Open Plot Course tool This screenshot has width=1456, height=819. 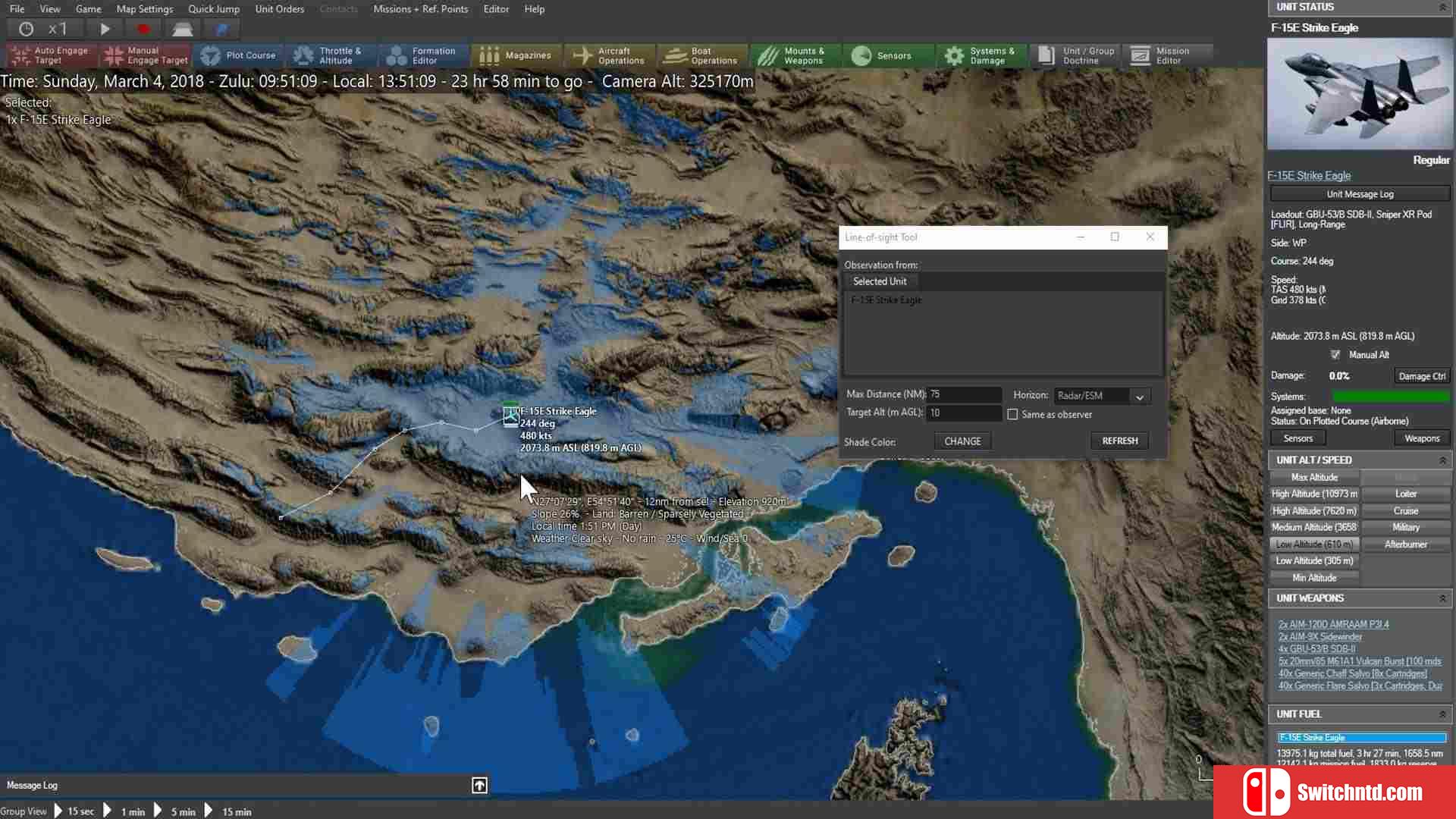[x=238, y=55]
